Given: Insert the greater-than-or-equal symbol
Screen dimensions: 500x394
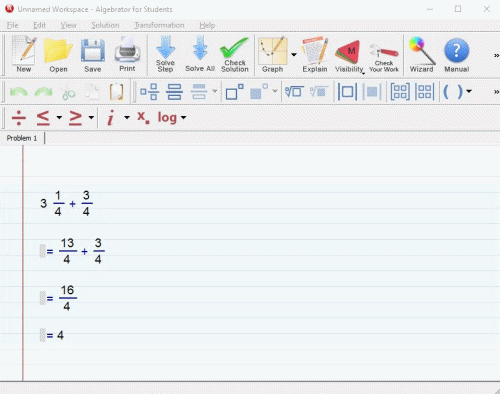Looking at the screenshot, I should [75, 118].
